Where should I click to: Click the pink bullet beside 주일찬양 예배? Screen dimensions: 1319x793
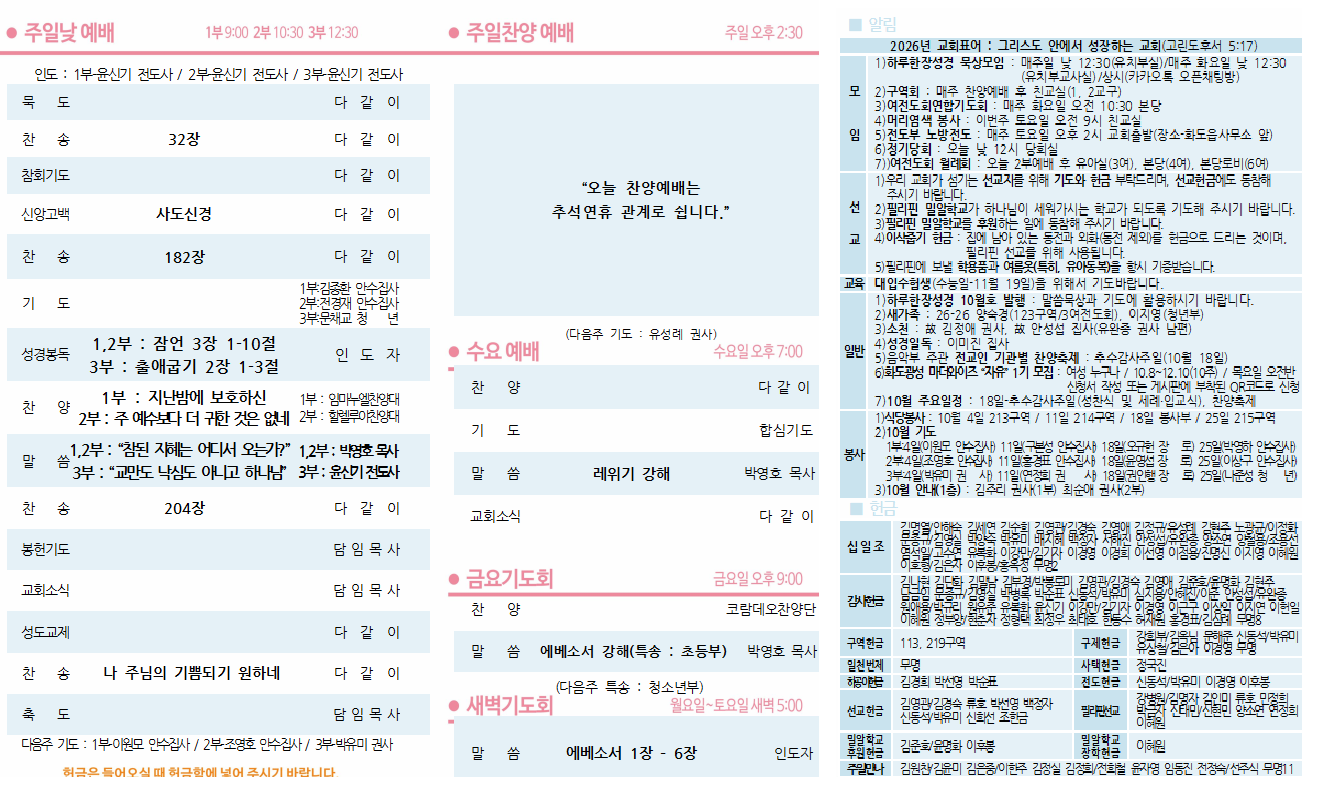pyautogui.click(x=454, y=33)
